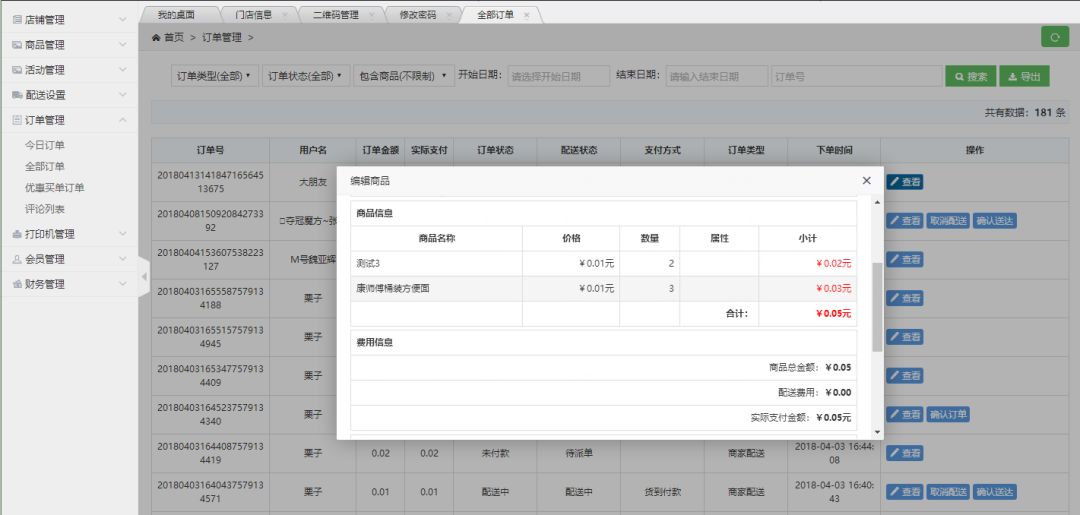Expand the 商品管理 menu chevron

click(x=123, y=45)
